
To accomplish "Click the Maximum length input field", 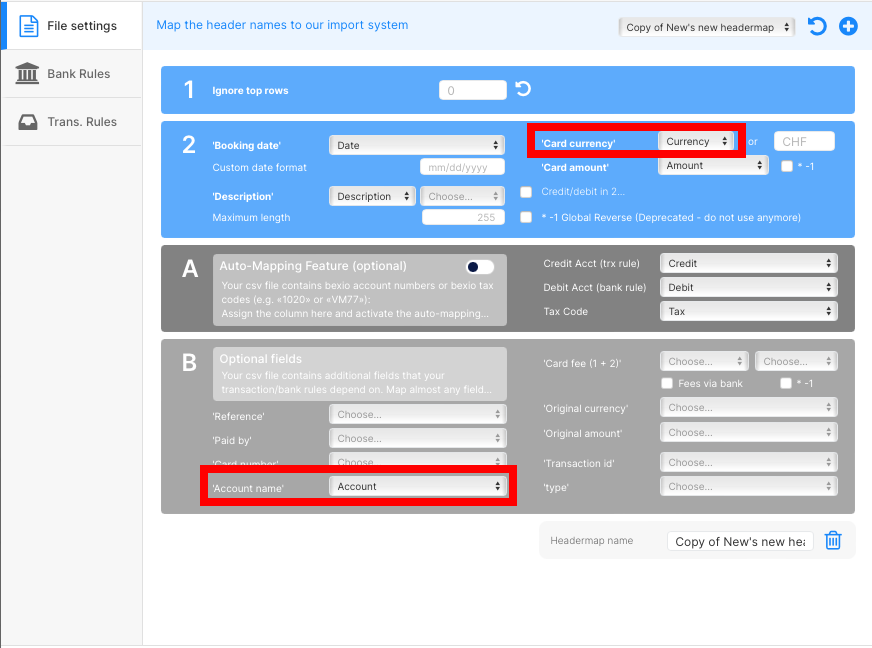I will click(x=462, y=217).
